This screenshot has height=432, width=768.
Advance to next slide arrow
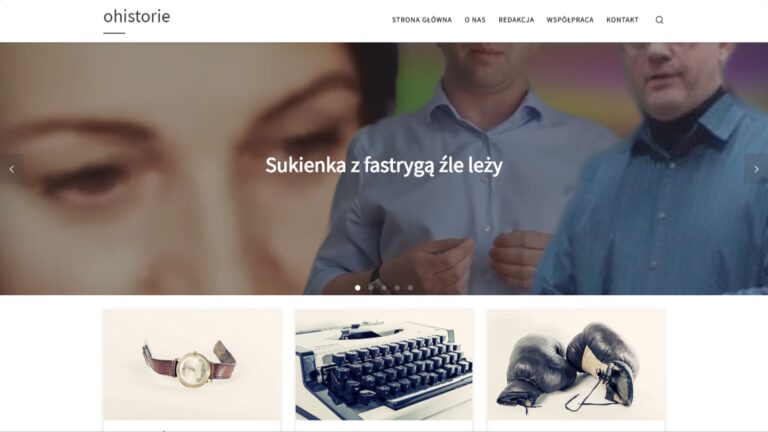(x=756, y=169)
